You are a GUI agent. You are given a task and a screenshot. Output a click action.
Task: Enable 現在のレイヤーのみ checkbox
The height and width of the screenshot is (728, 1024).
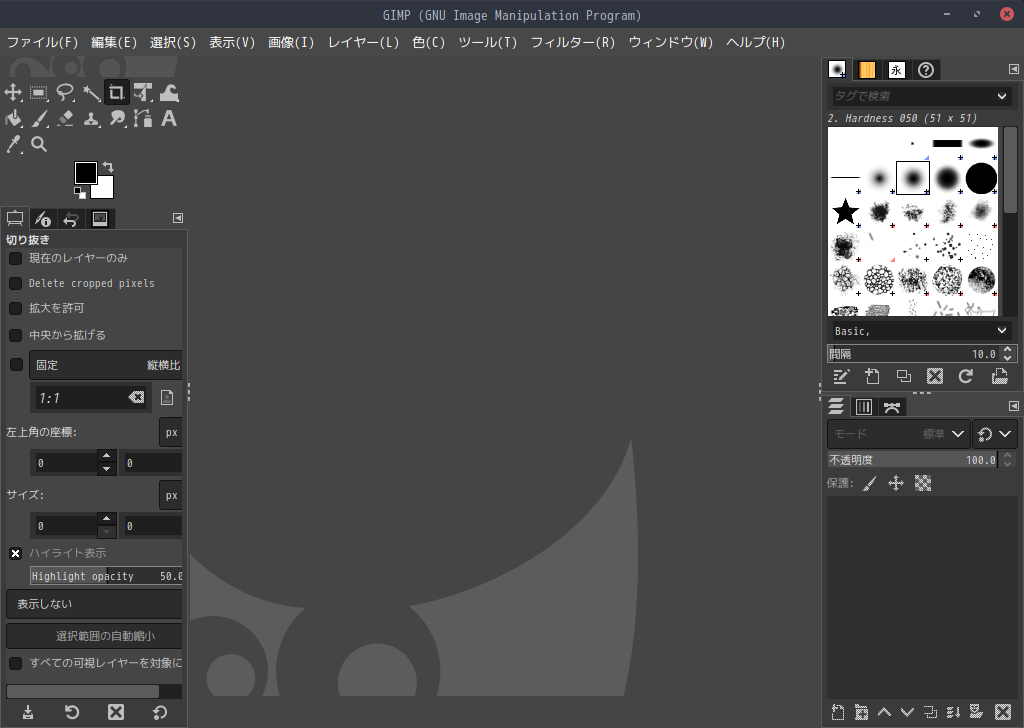(x=16, y=259)
